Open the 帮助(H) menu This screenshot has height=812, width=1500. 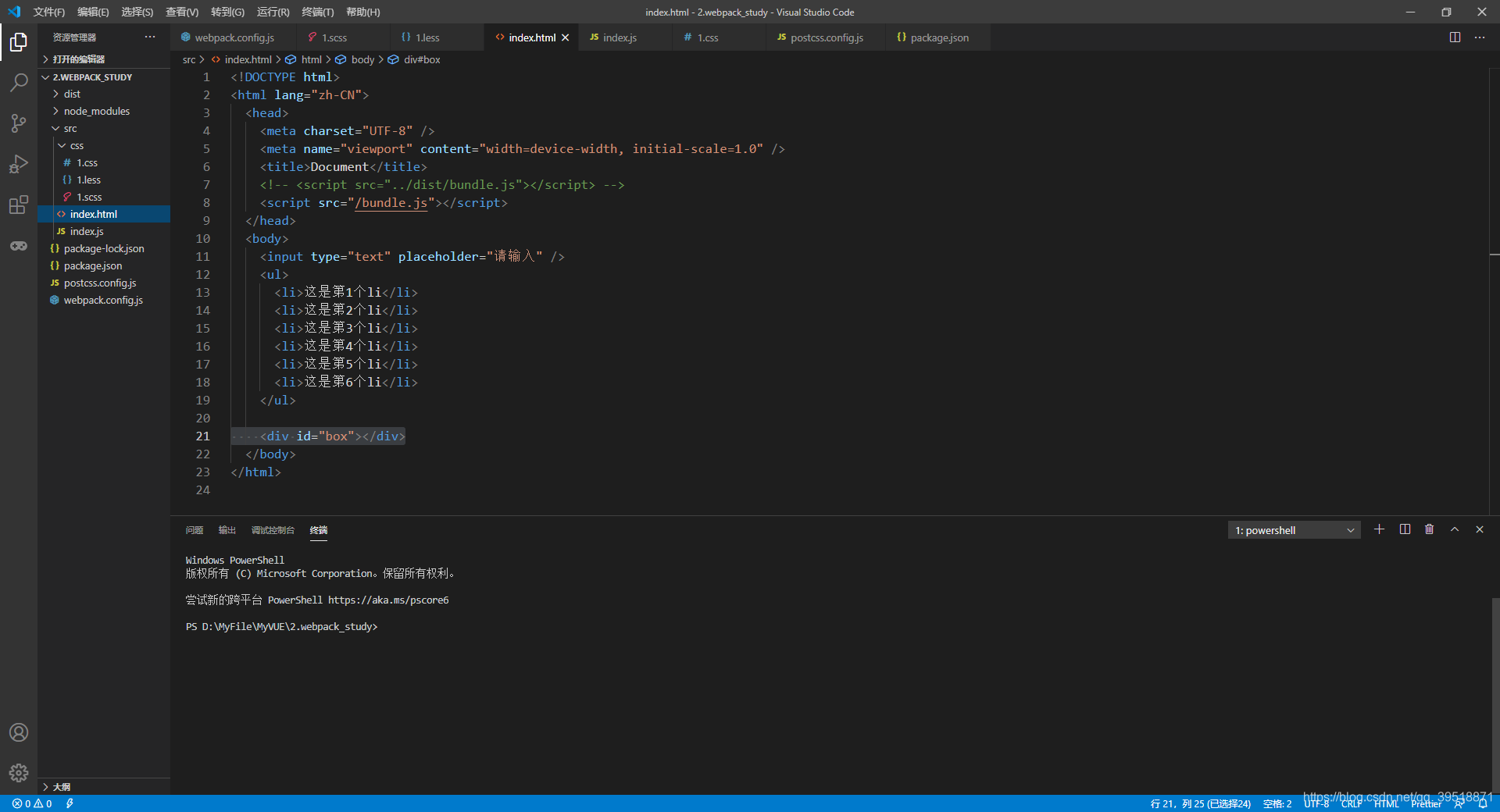(x=363, y=12)
